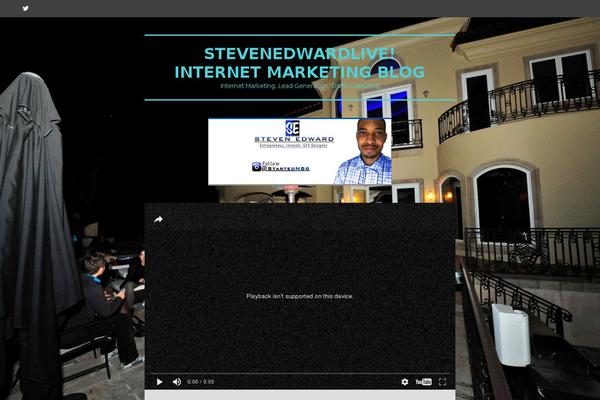Click the 0:00 / 0:00 time display
This screenshot has width=600, height=400.
click(200, 382)
